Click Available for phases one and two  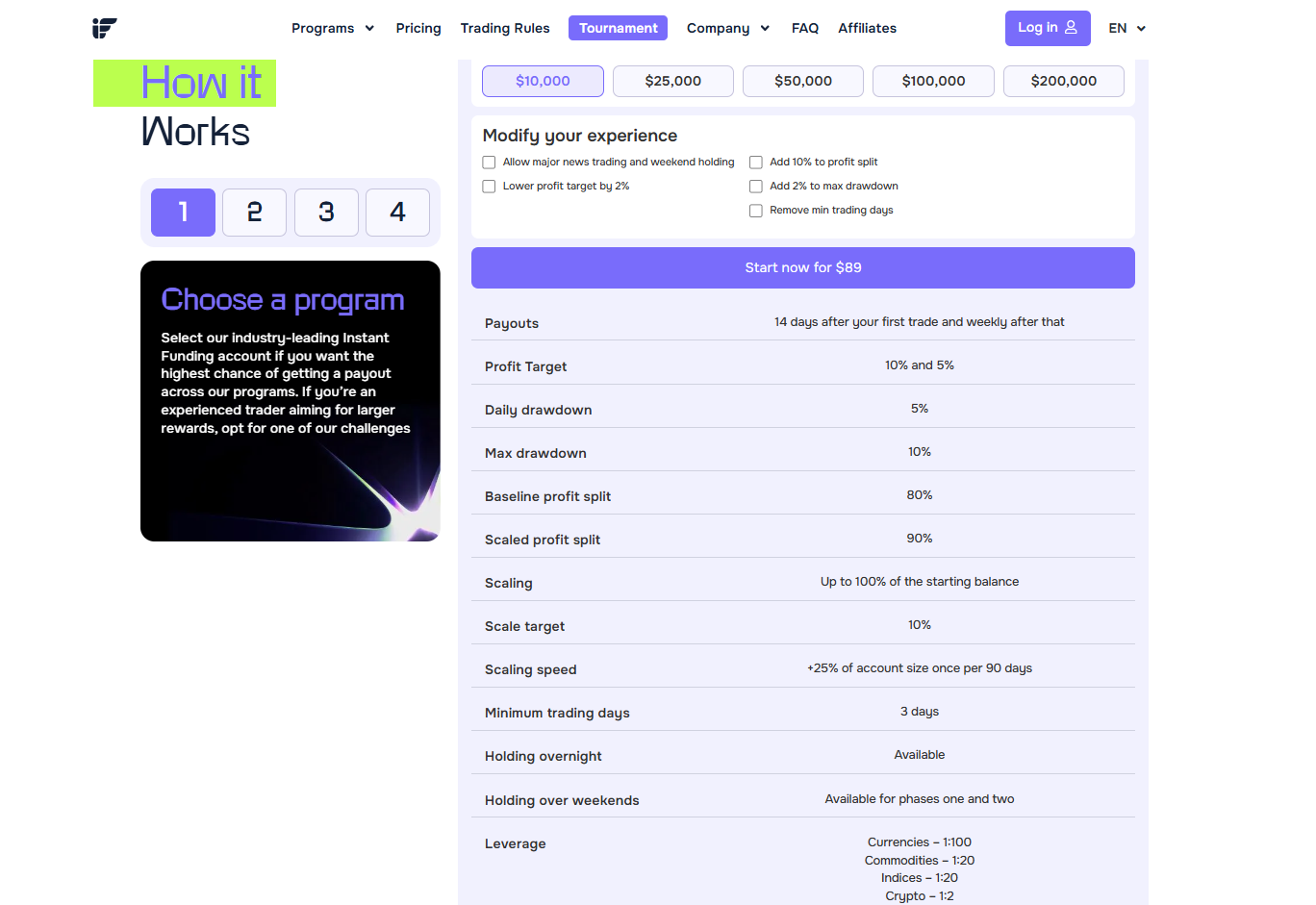(x=920, y=799)
